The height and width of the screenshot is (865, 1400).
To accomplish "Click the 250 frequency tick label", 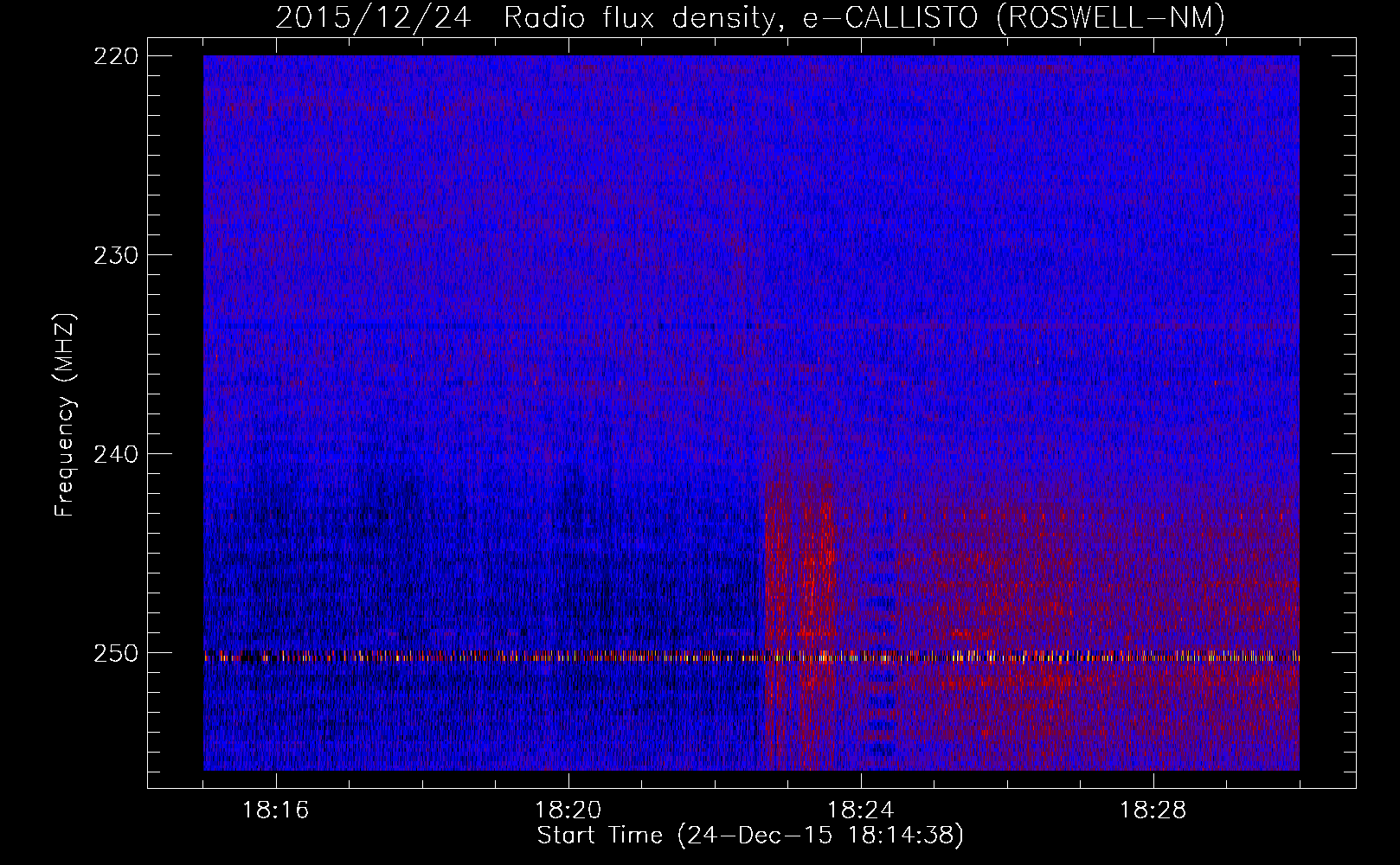I will click(x=115, y=653).
